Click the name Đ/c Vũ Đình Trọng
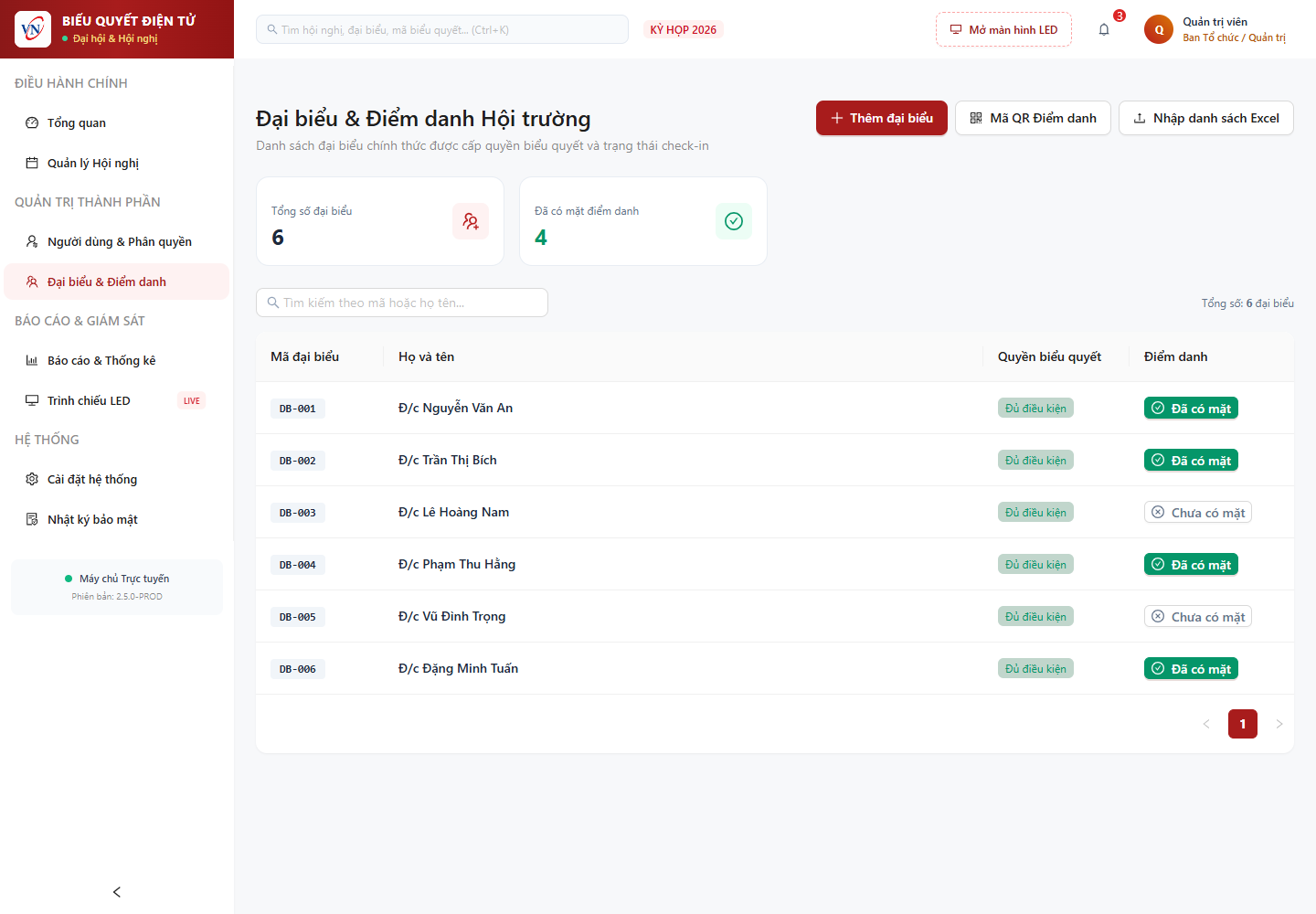The height and width of the screenshot is (914, 1316). tap(451, 616)
